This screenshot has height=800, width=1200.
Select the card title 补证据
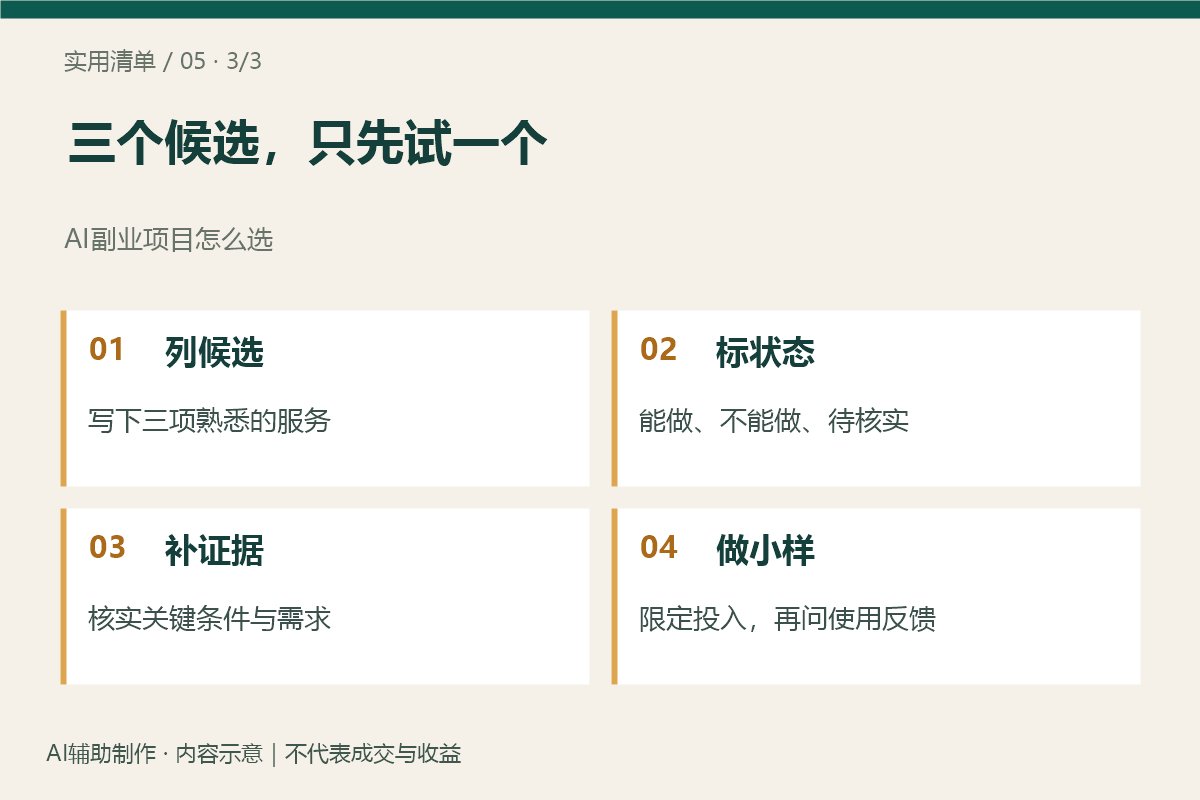214,550
